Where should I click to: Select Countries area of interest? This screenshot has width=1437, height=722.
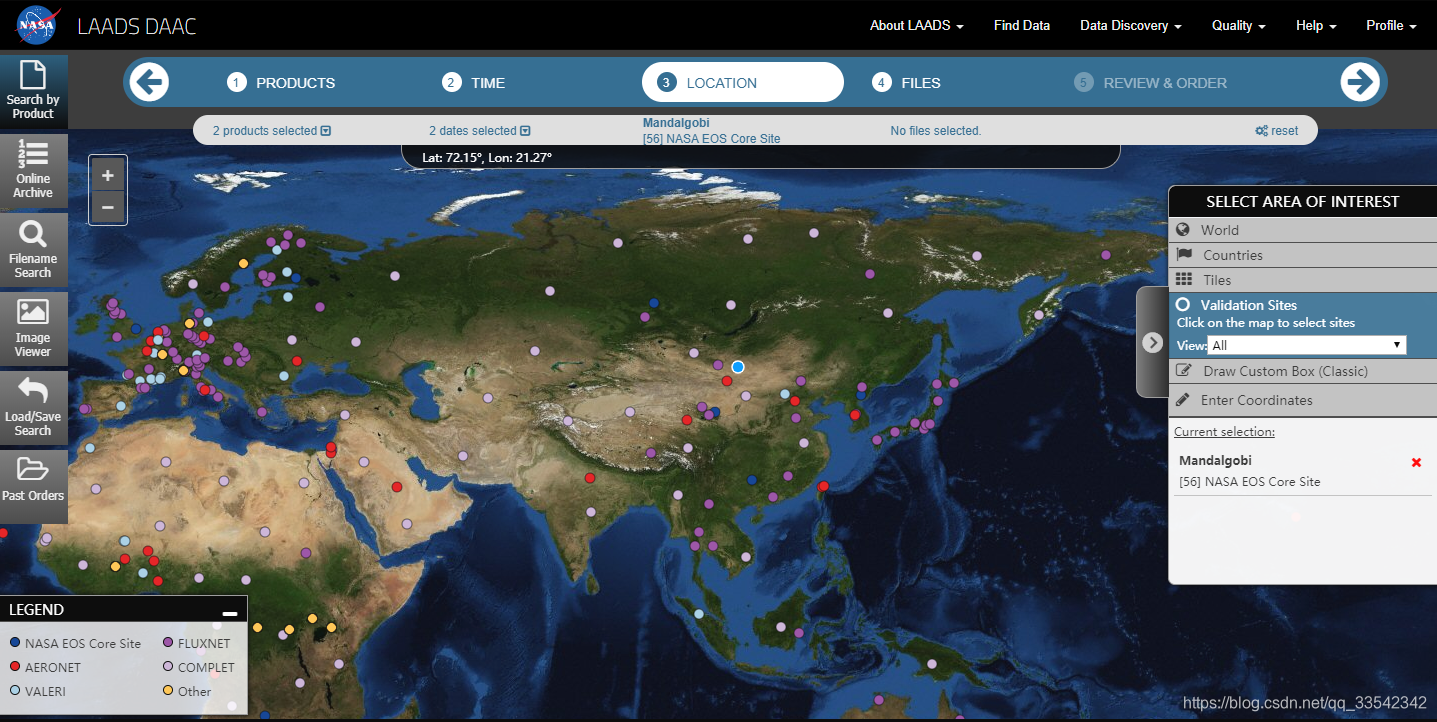(x=1303, y=255)
